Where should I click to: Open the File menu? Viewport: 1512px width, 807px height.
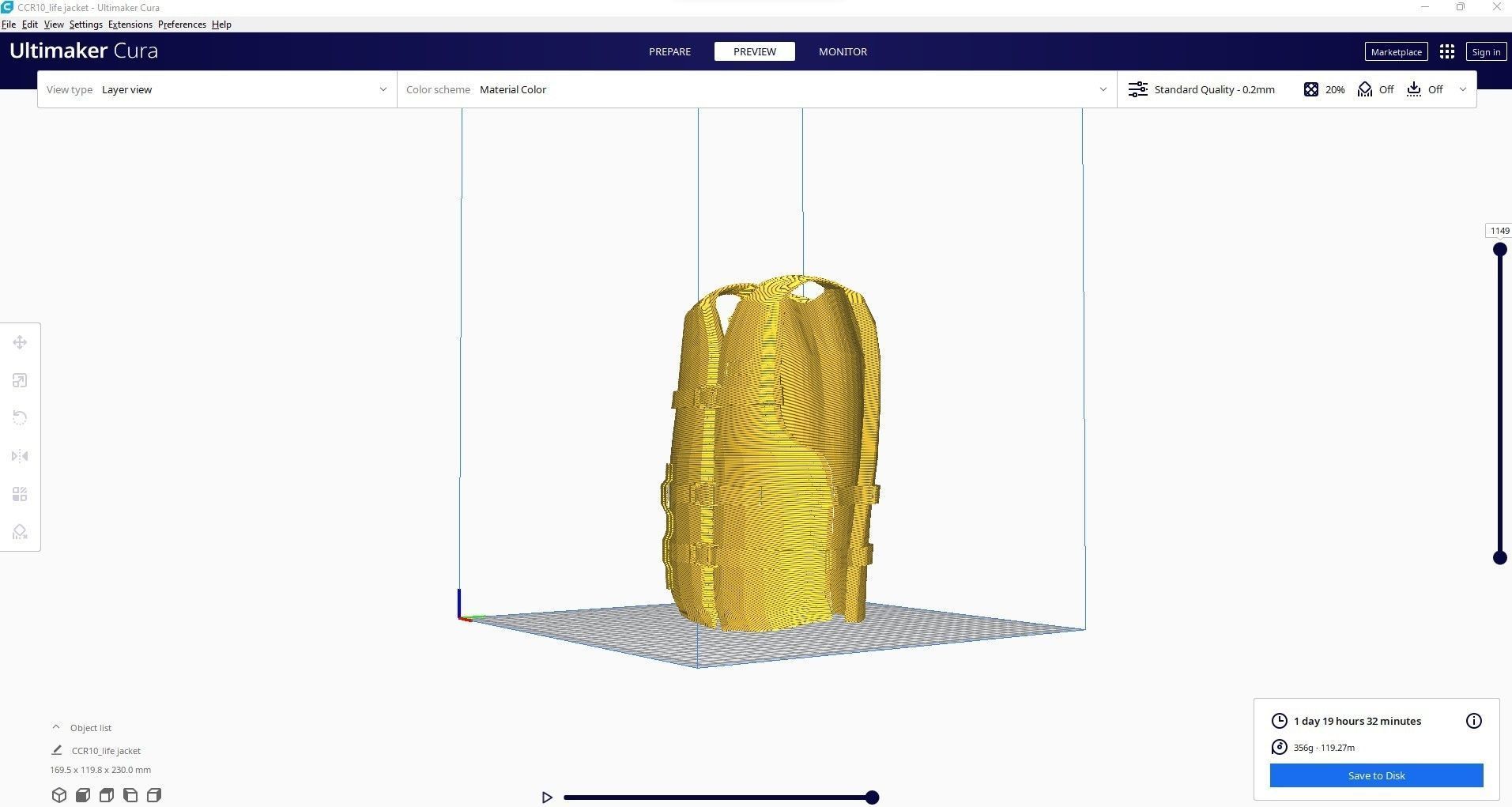point(9,25)
